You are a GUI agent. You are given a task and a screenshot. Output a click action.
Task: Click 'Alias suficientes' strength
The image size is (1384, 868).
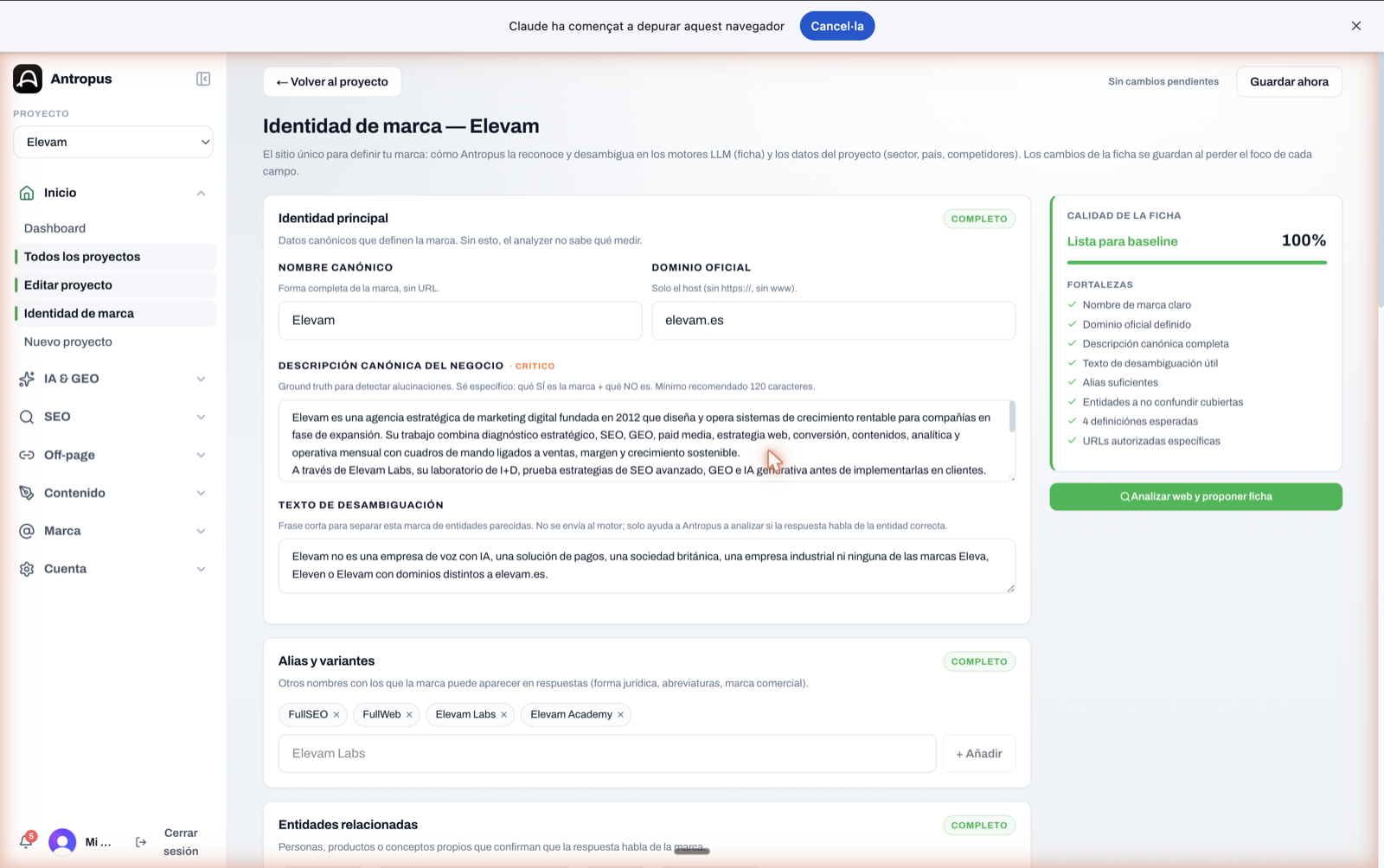(1120, 383)
